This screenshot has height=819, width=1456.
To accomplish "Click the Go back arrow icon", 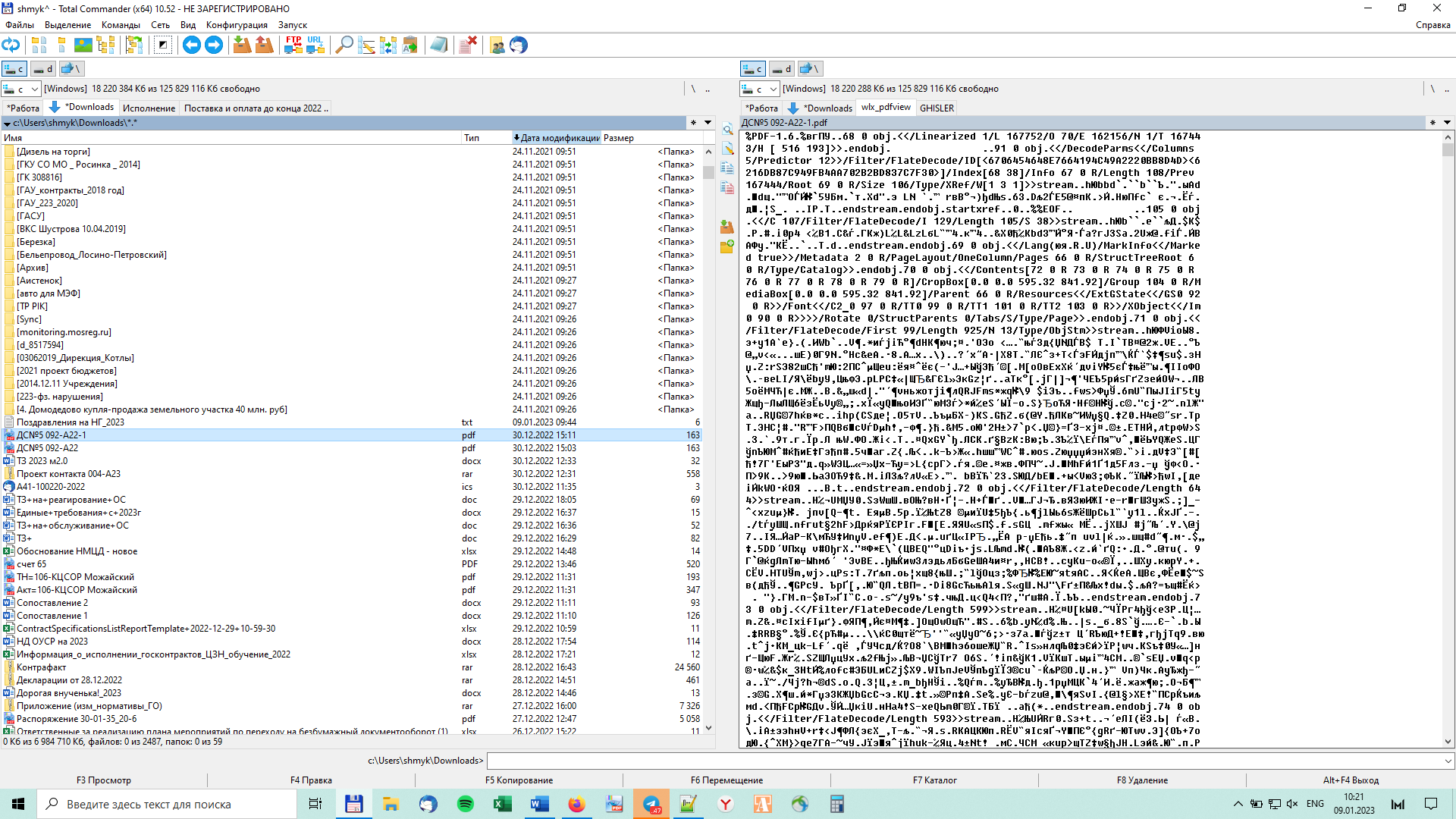I will coord(192,45).
